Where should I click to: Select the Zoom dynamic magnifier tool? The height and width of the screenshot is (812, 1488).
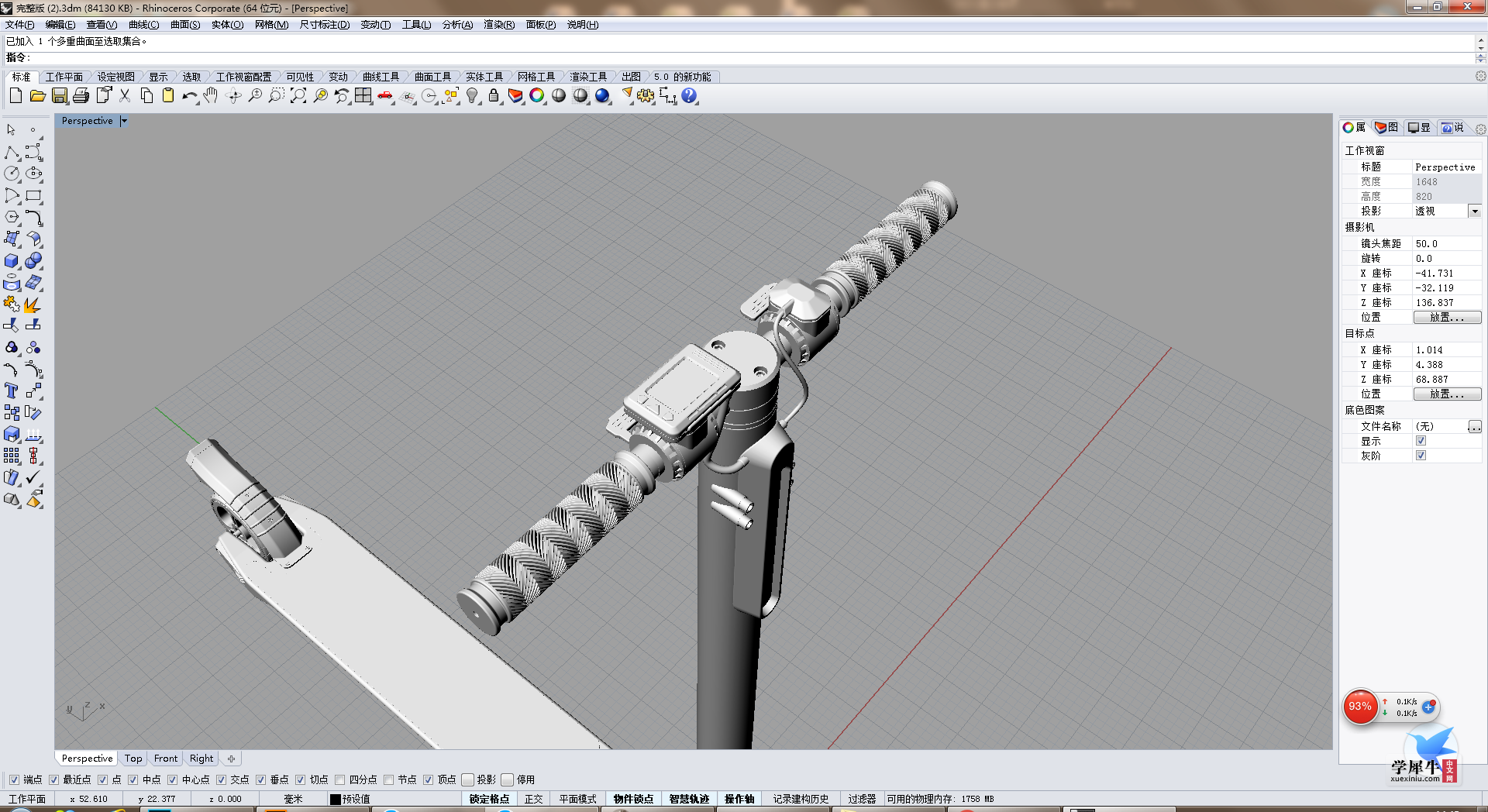254,96
